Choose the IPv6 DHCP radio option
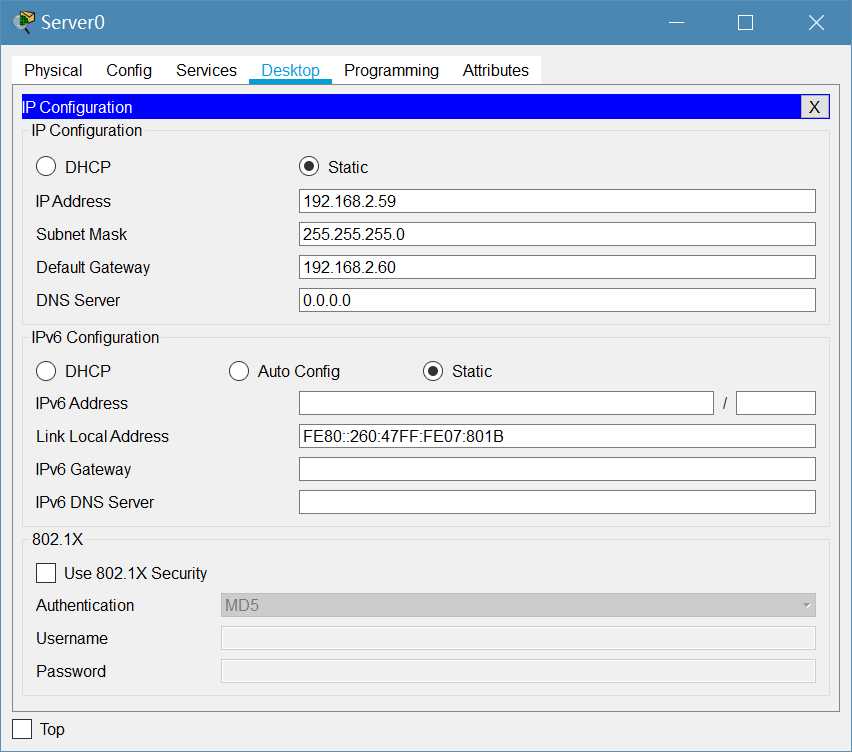This screenshot has width=852, height=752. click(x=46, y=371)
